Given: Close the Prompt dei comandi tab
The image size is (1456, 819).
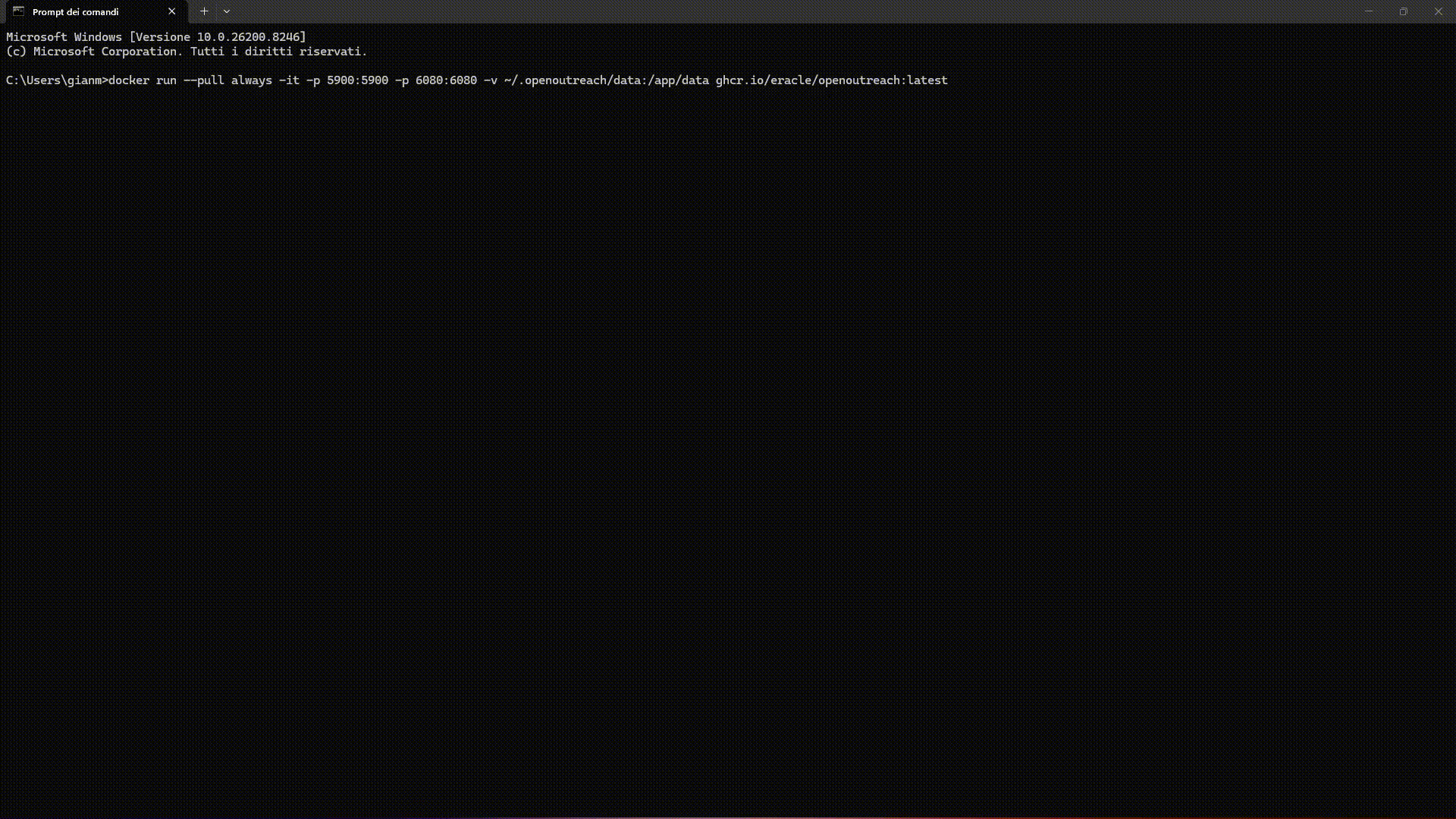Looking at the screenshot, I should pyautogui.click(x=172, y=11).
